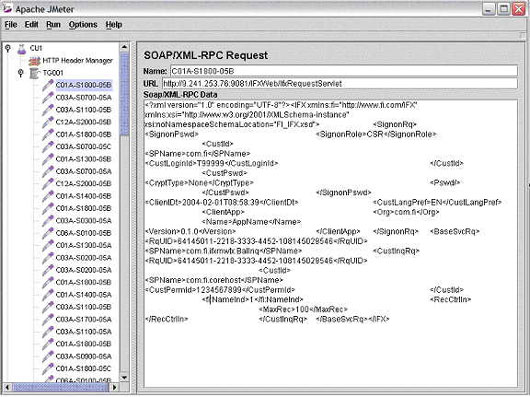Click the sampler icon beside C03A-S1700-05A
Viewport: 530px width, 397px height.
[x=48, y=319]
